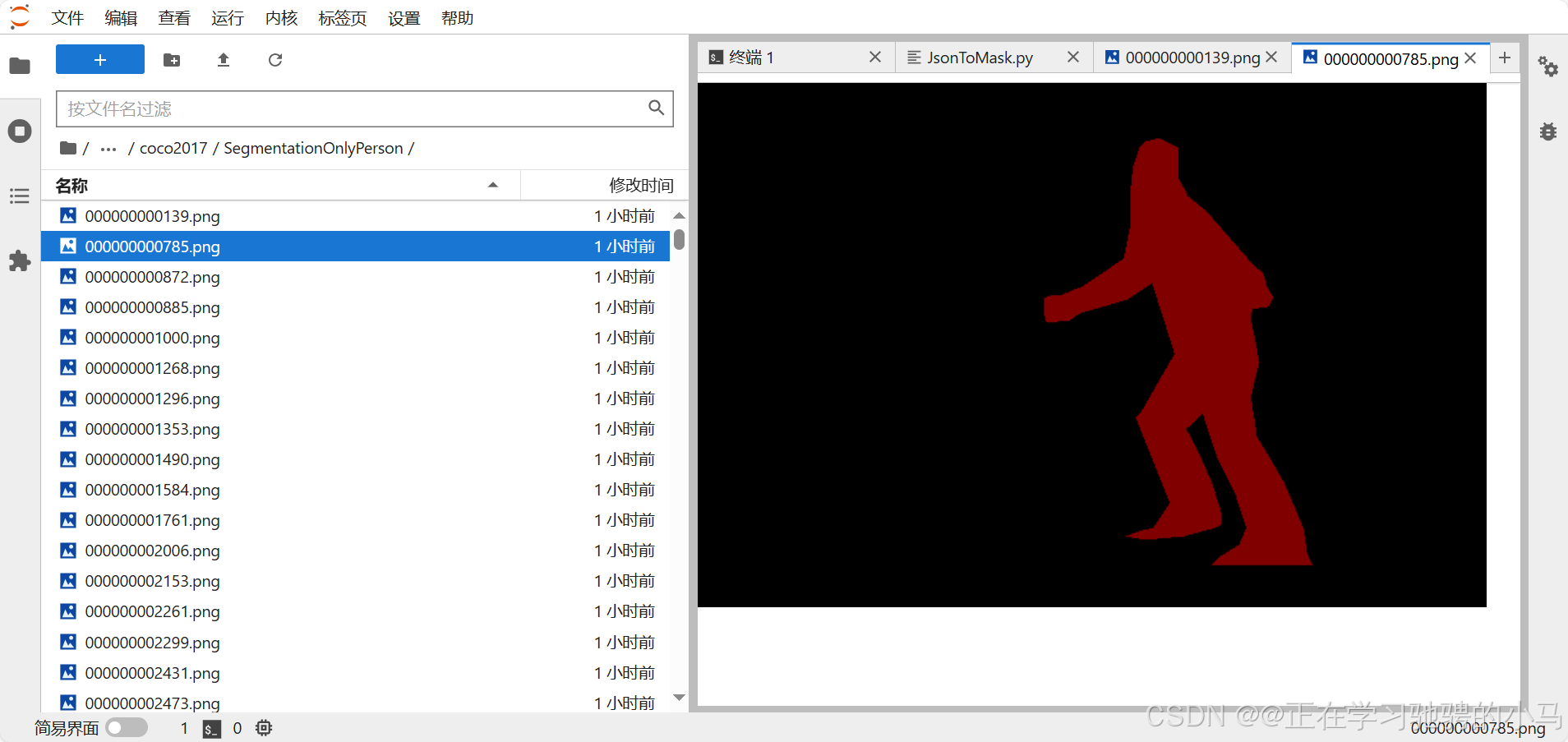Open the 文件 menu

tap(67, 17)
